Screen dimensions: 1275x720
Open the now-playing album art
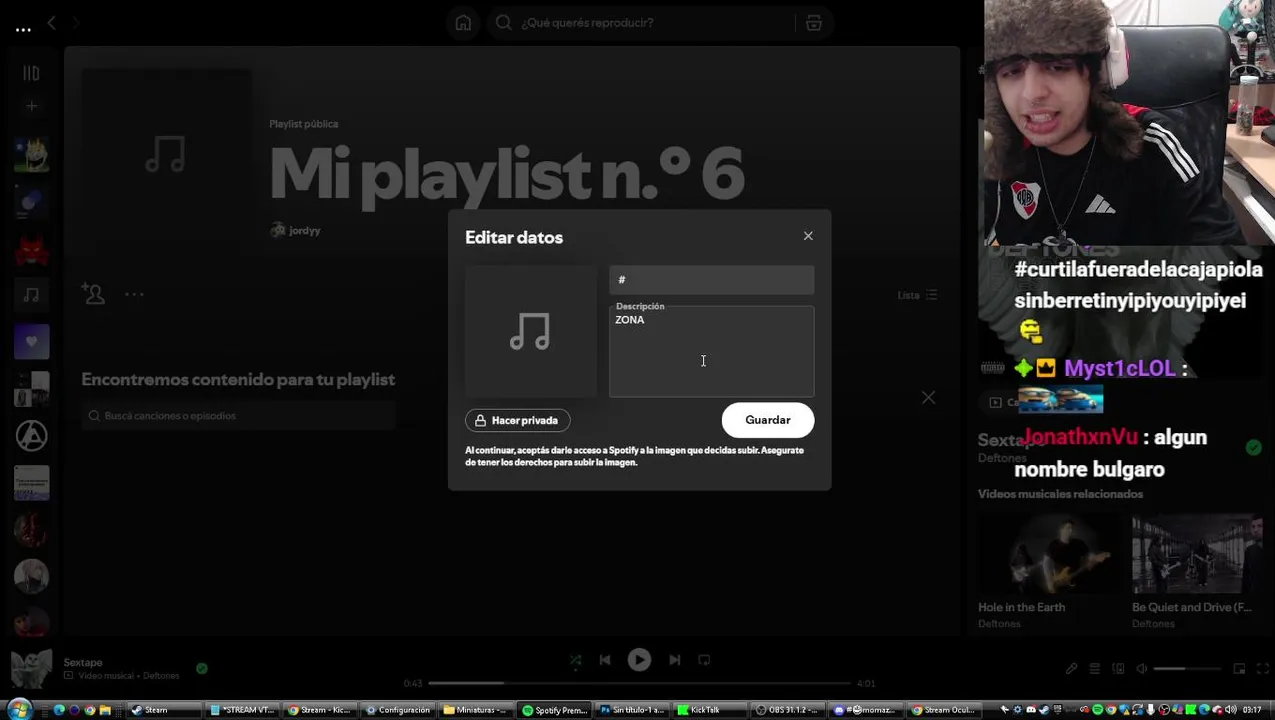point(31,668)
